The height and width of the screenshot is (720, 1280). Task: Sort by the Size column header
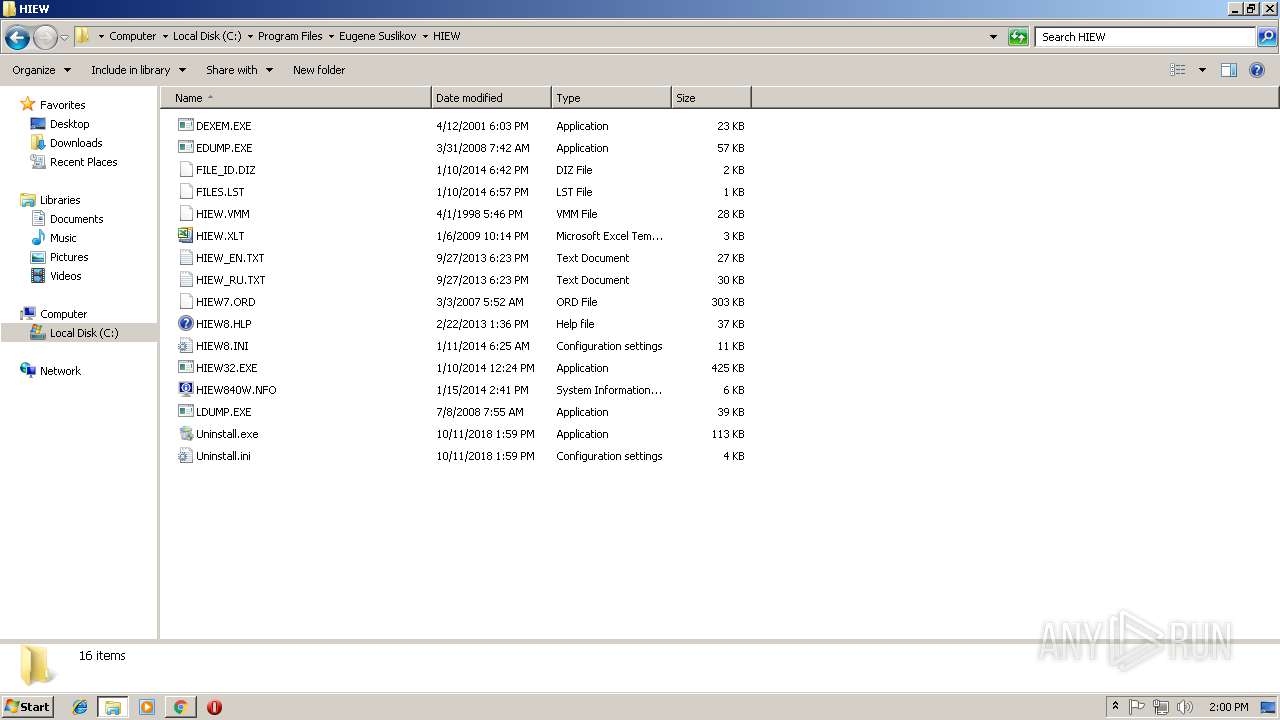click(711, 98)
